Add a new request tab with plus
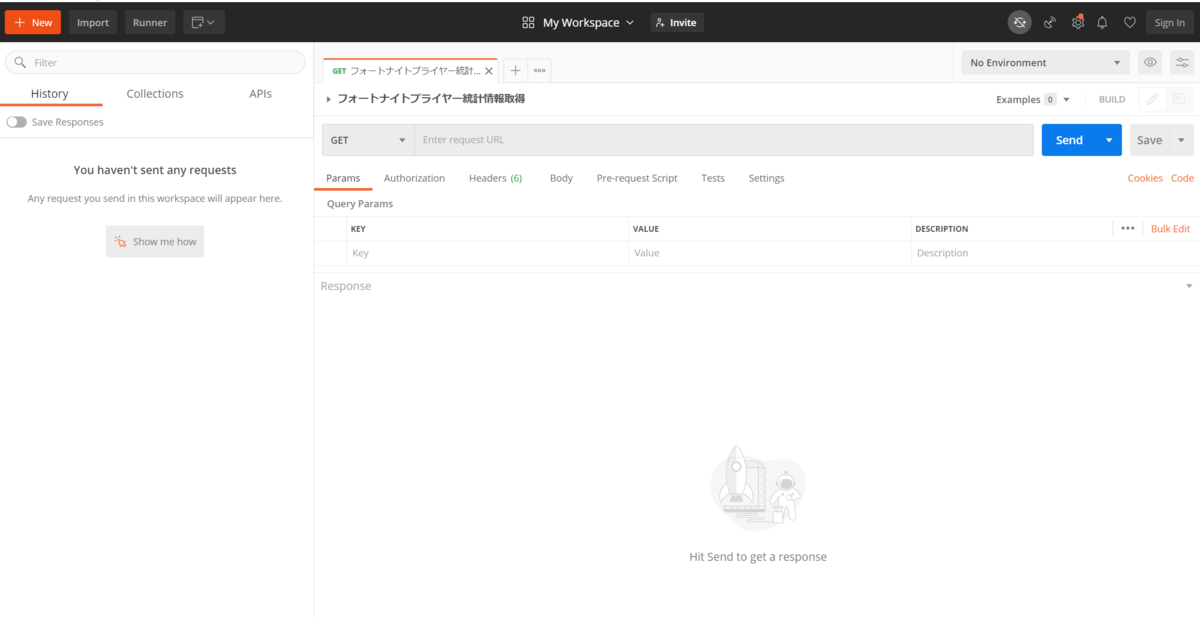1200x618 pixels. (x=515, y=70)
